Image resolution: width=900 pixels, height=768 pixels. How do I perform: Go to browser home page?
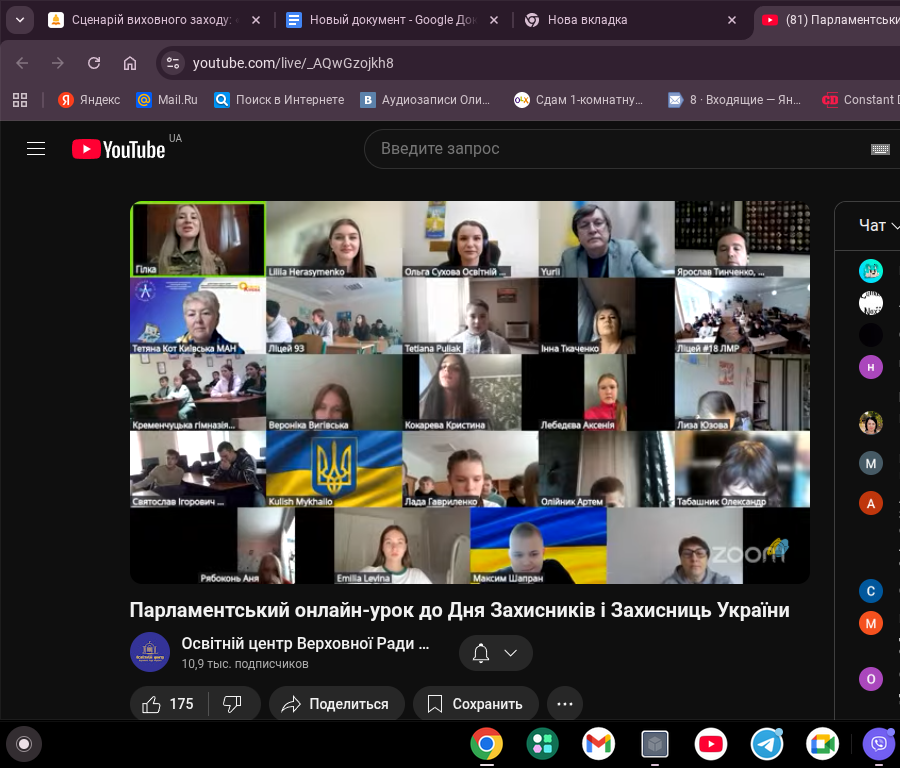tap(130, 63)
